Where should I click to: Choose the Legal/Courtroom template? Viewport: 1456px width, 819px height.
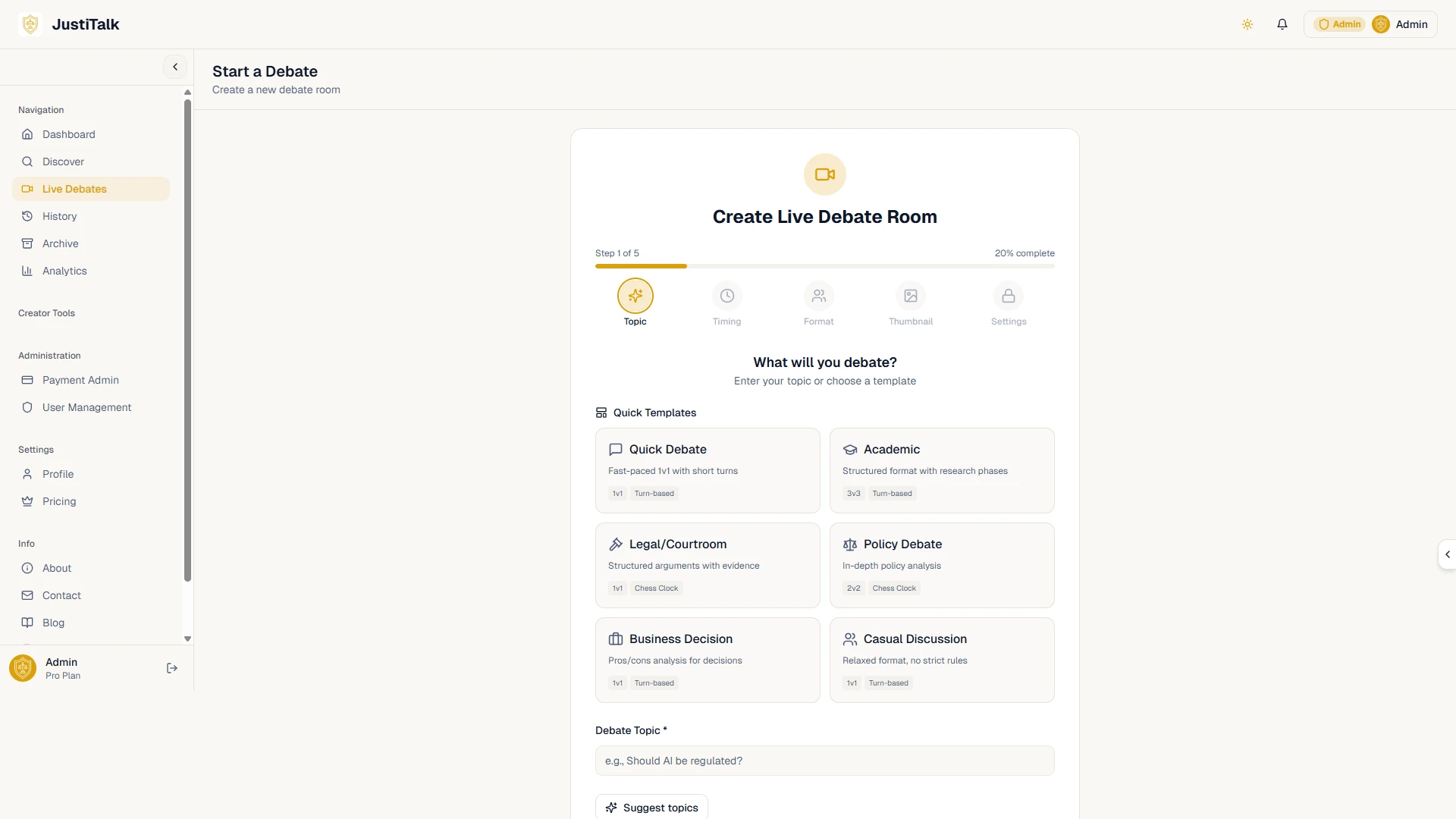point(708,565)
